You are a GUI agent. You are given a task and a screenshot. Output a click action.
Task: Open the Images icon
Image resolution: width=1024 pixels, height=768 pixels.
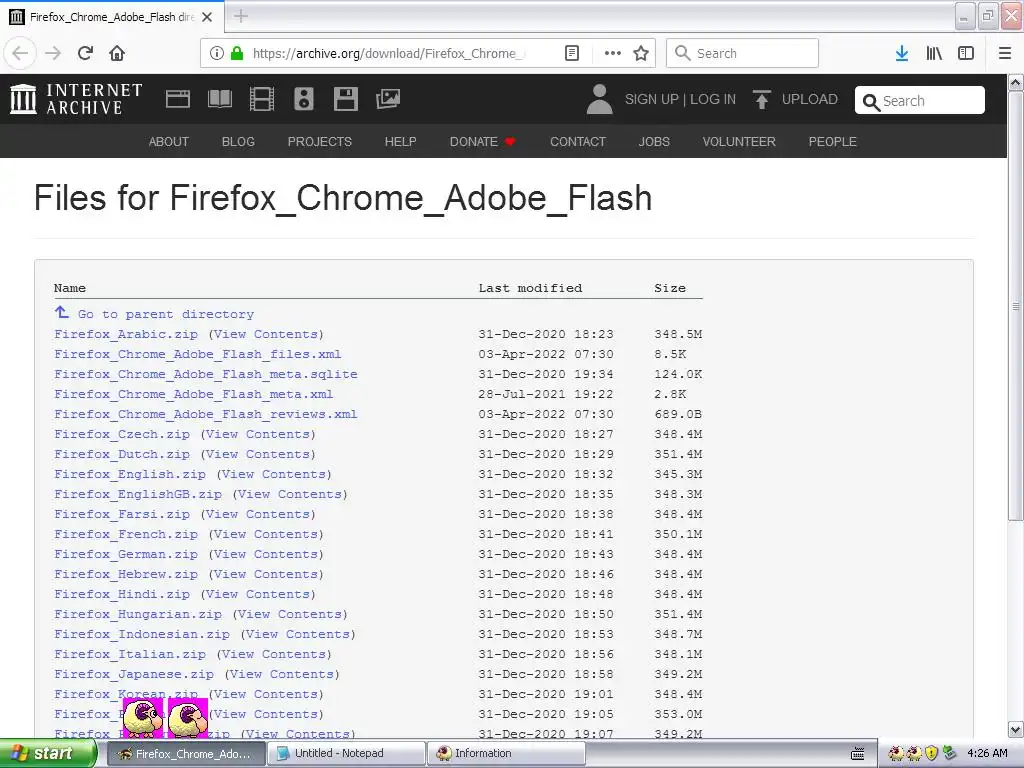388,99
